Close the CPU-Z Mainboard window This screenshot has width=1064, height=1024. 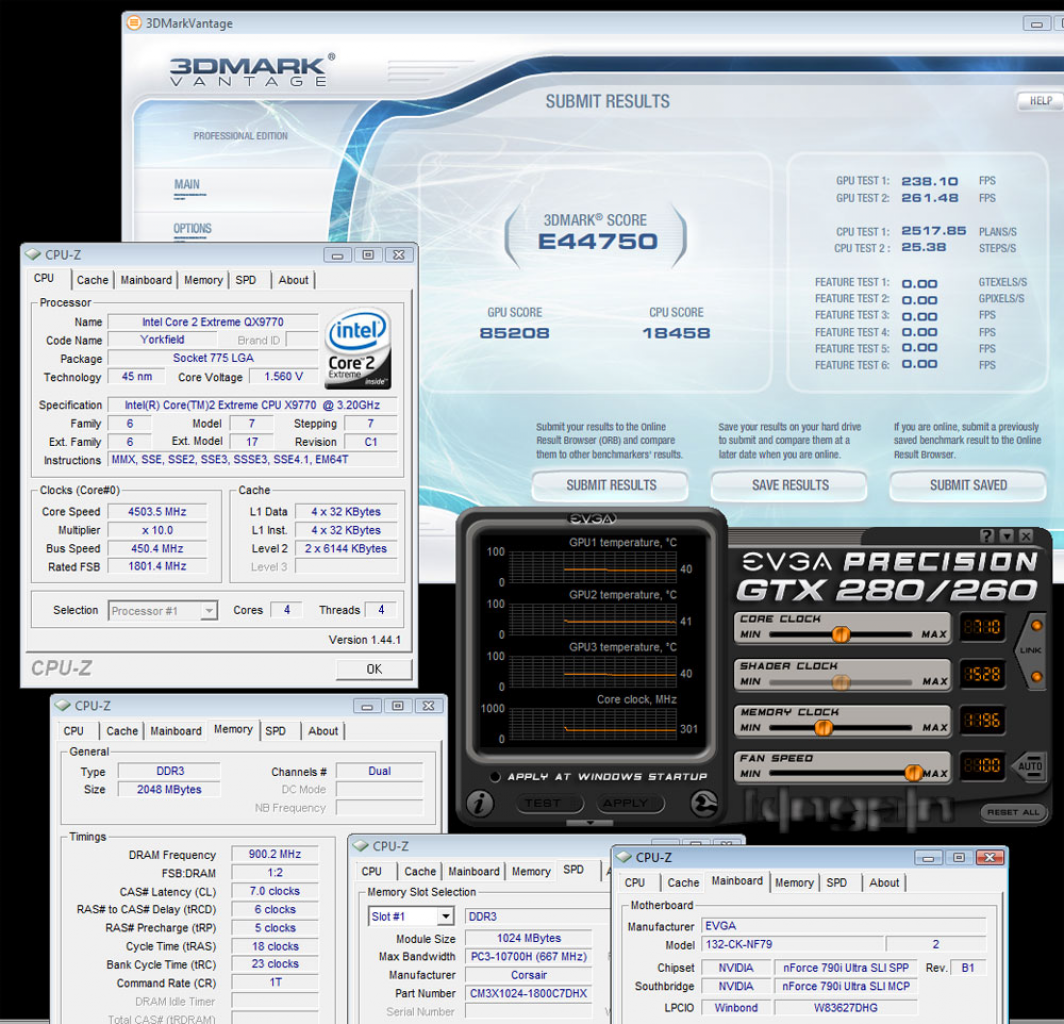990,858
